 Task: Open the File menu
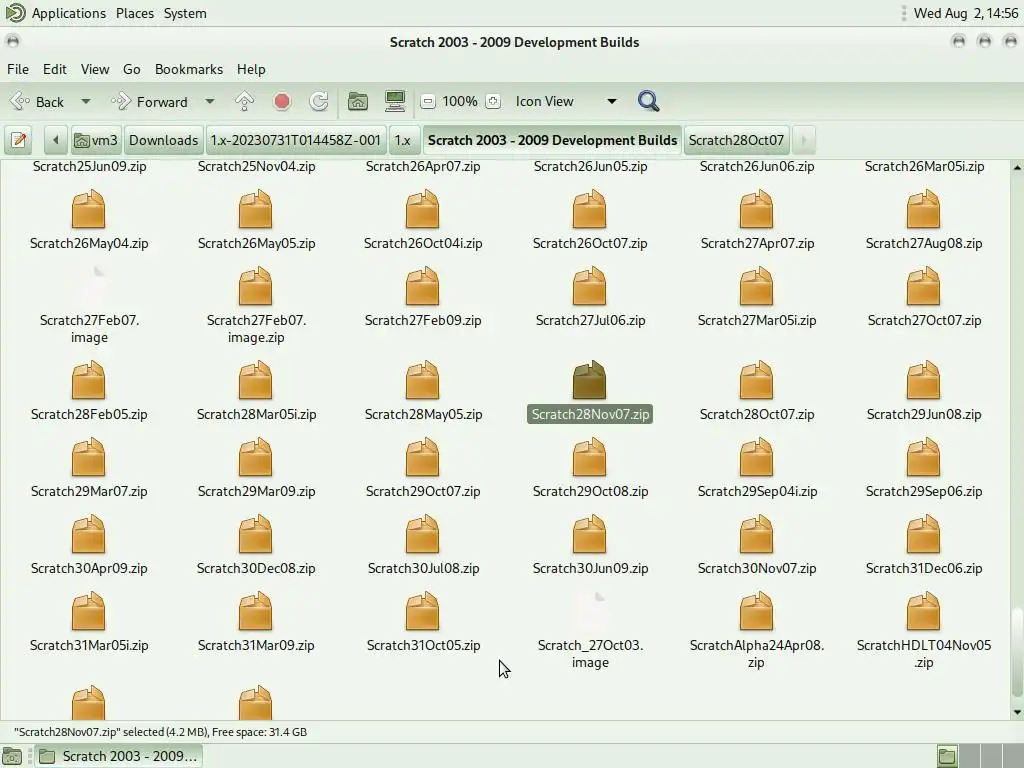tap(18, 69)
